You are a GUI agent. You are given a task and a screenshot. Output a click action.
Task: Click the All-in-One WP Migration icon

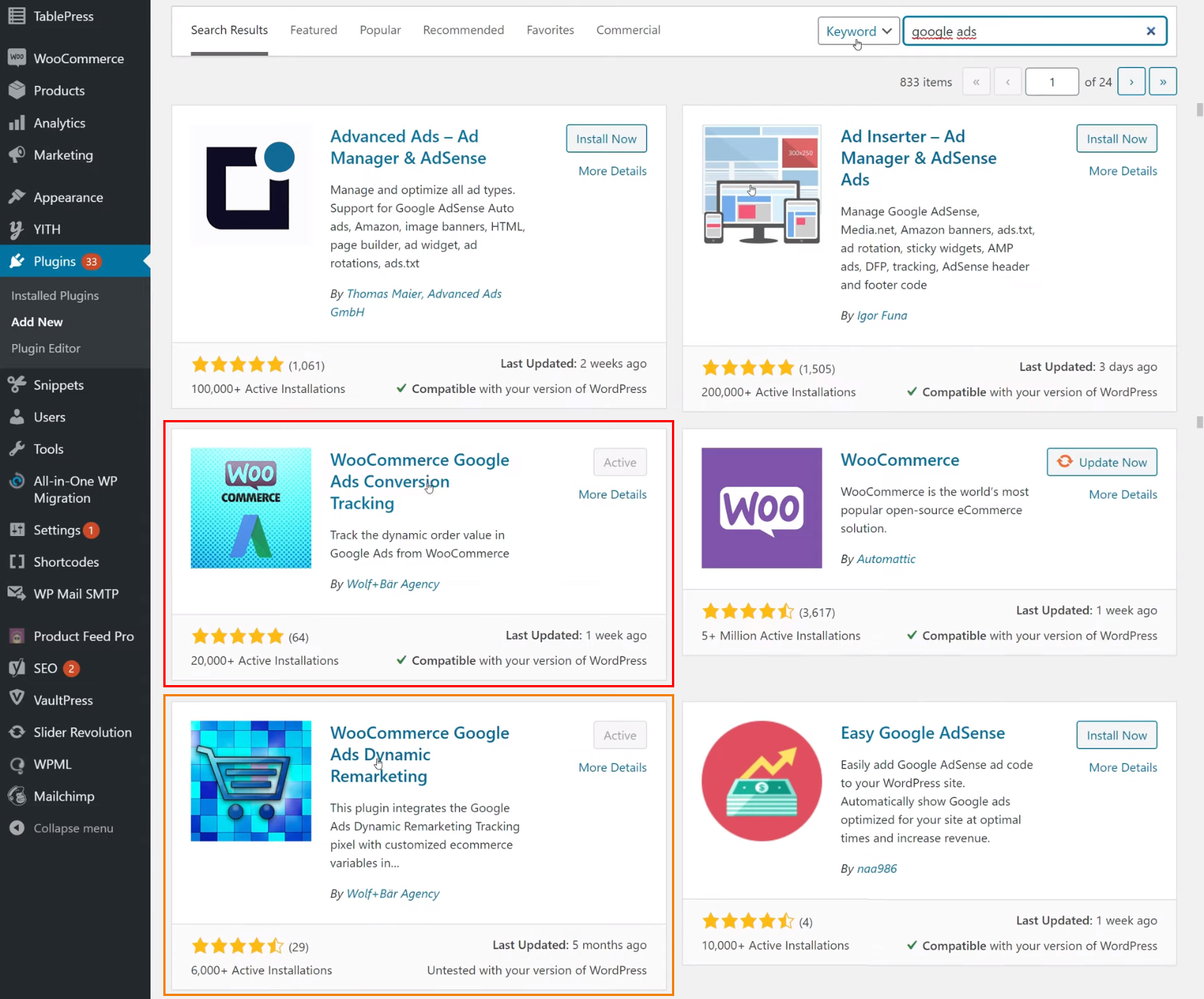(x=17, y=481)
